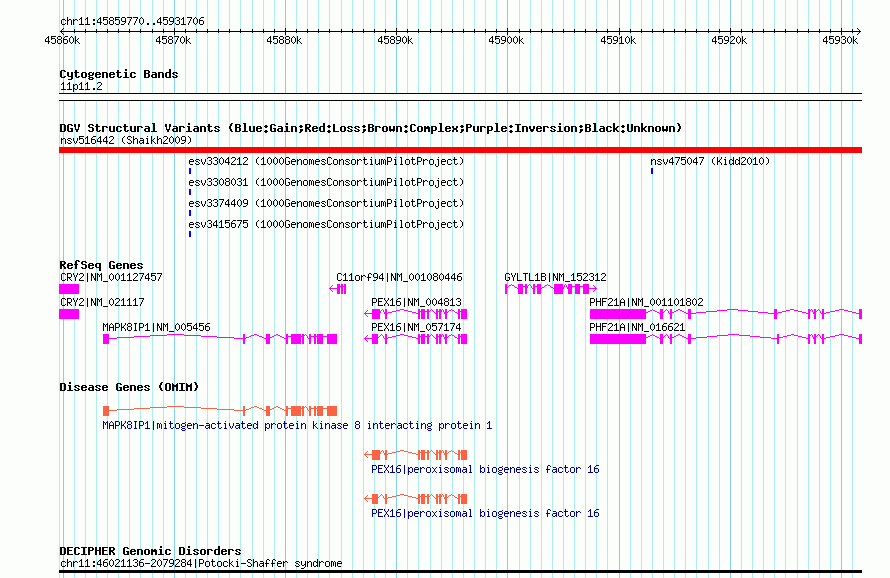
Task: Select the Potocki-Shaffer syndrome label
Action: click(201, 563)
